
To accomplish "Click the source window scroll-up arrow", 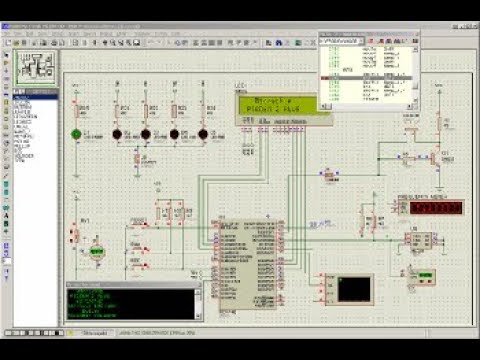I will click(415, 49).
